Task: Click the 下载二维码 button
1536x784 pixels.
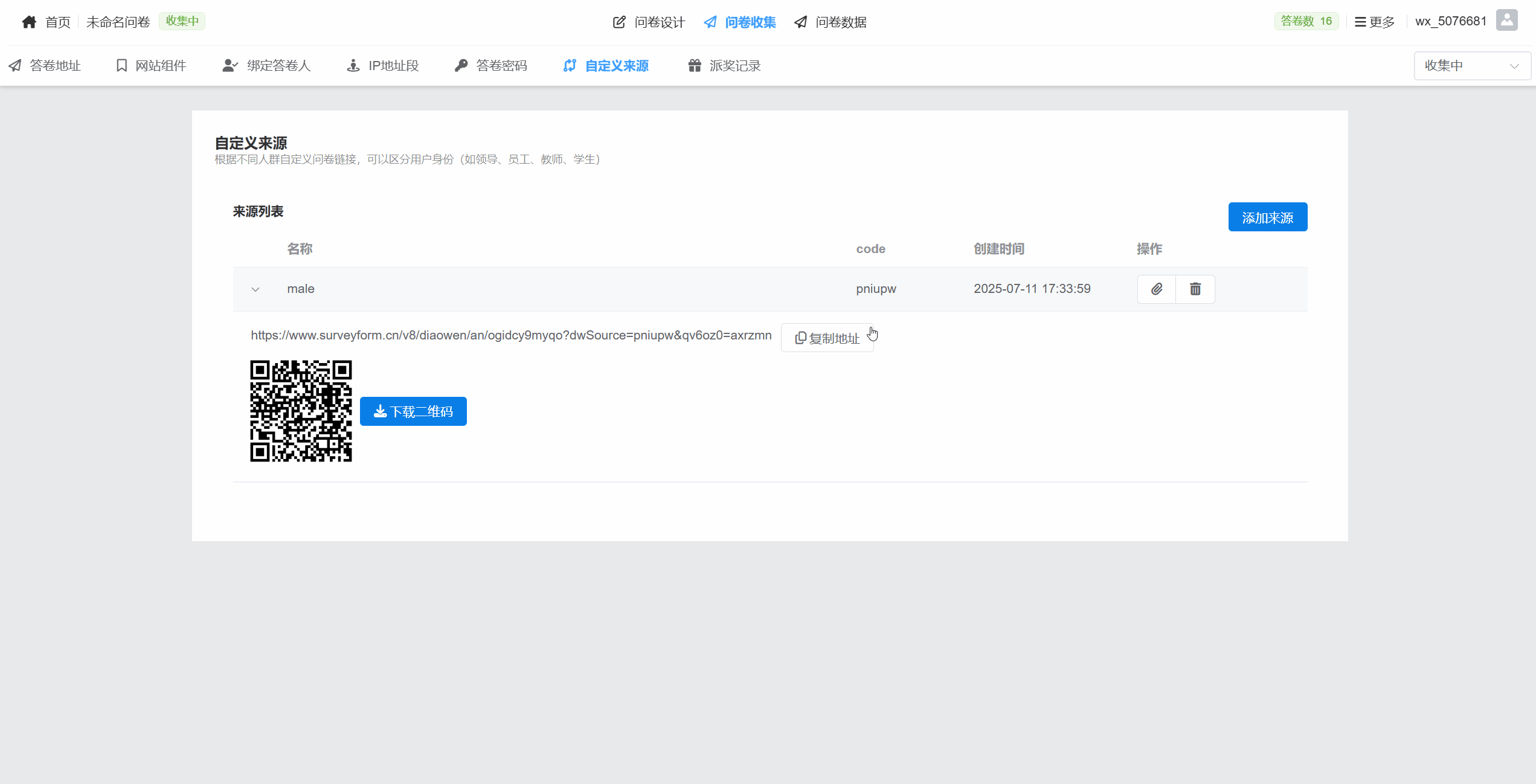Action: 413,412
